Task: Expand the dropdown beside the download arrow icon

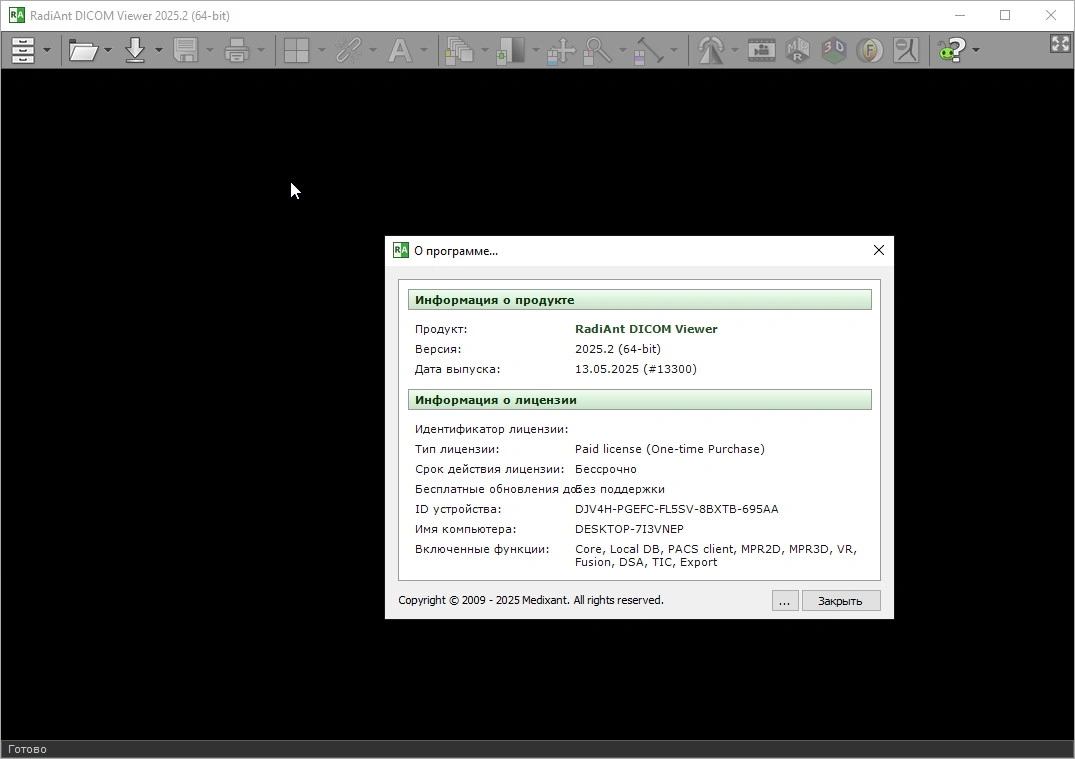Action: point(158,50)
